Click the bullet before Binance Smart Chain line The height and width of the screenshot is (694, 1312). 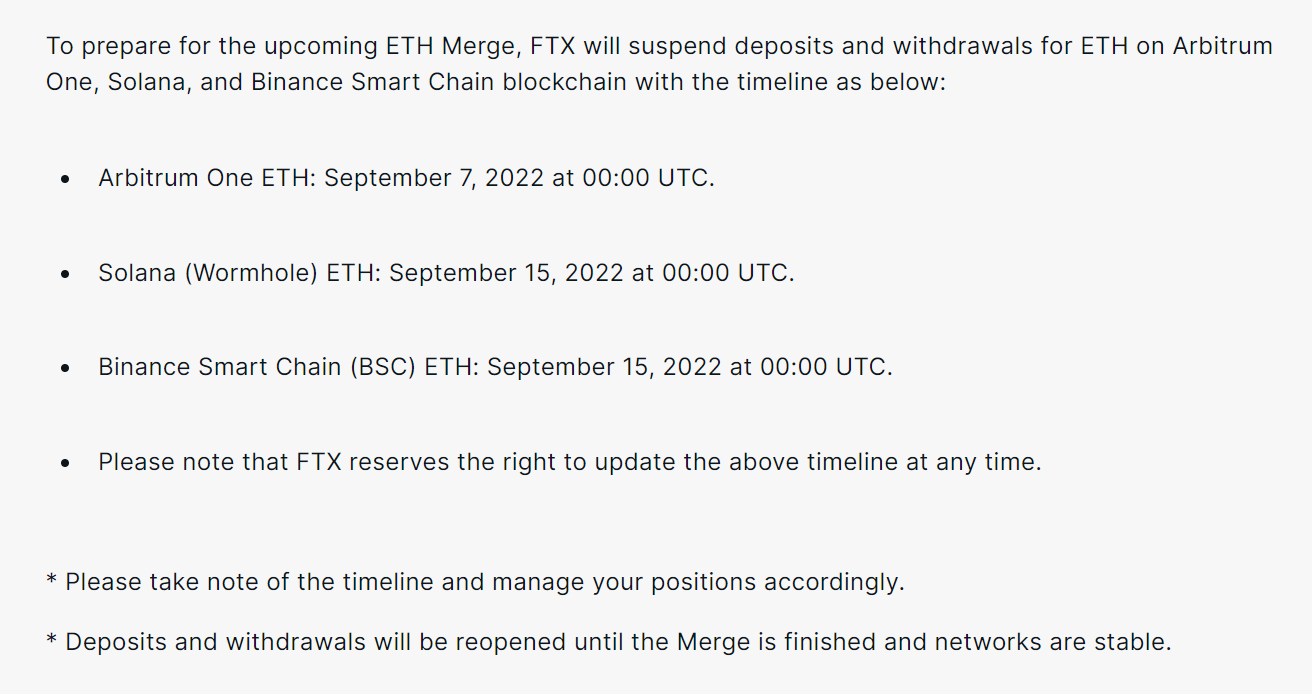tap(65, 369)
